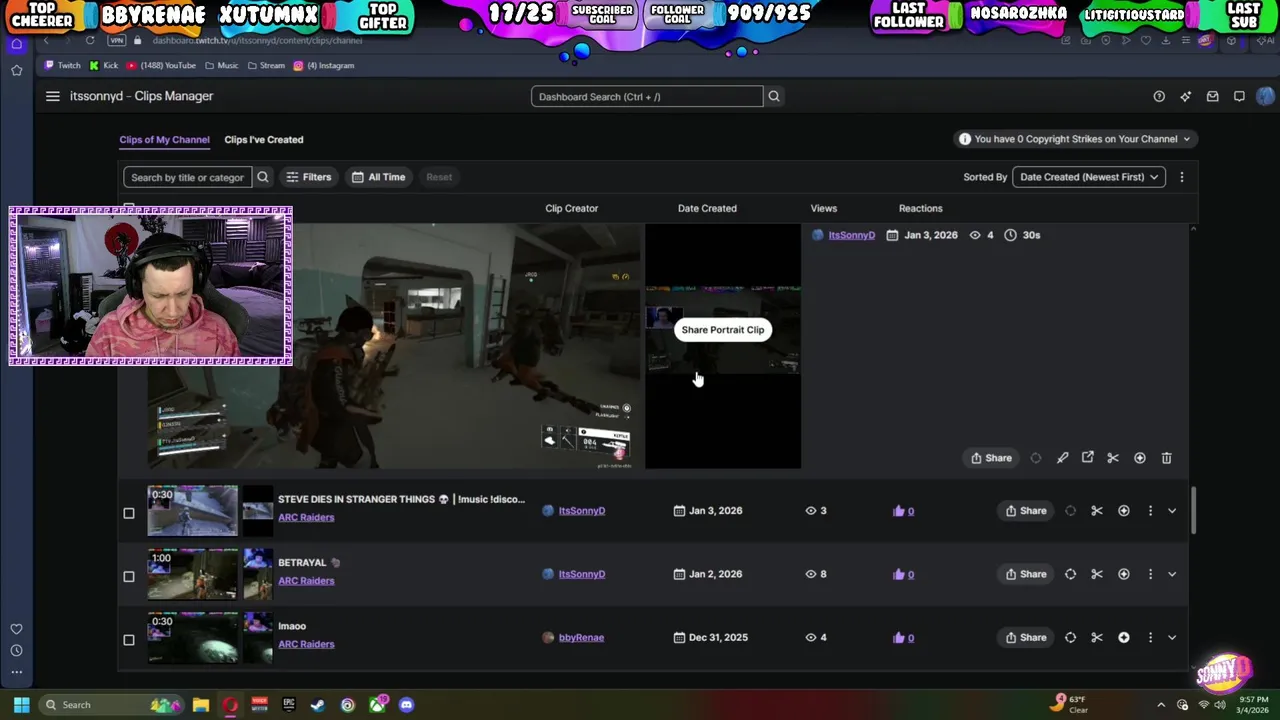Click scissors icon for Stranger Things clip
Image resolution: width=1280 pixels, height=720 pixels.
click(1097, 511)
